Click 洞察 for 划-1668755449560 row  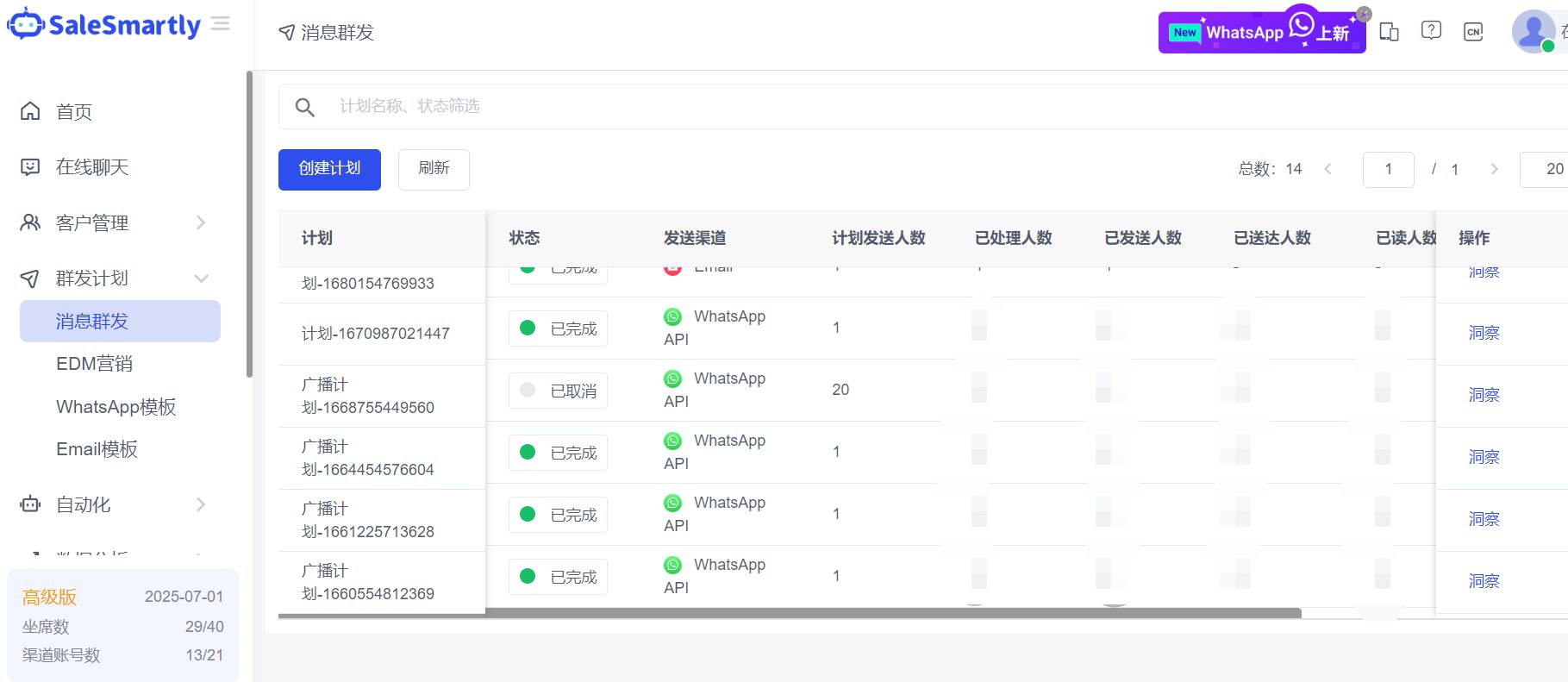pyautogui.click(x=1484, y=395)
